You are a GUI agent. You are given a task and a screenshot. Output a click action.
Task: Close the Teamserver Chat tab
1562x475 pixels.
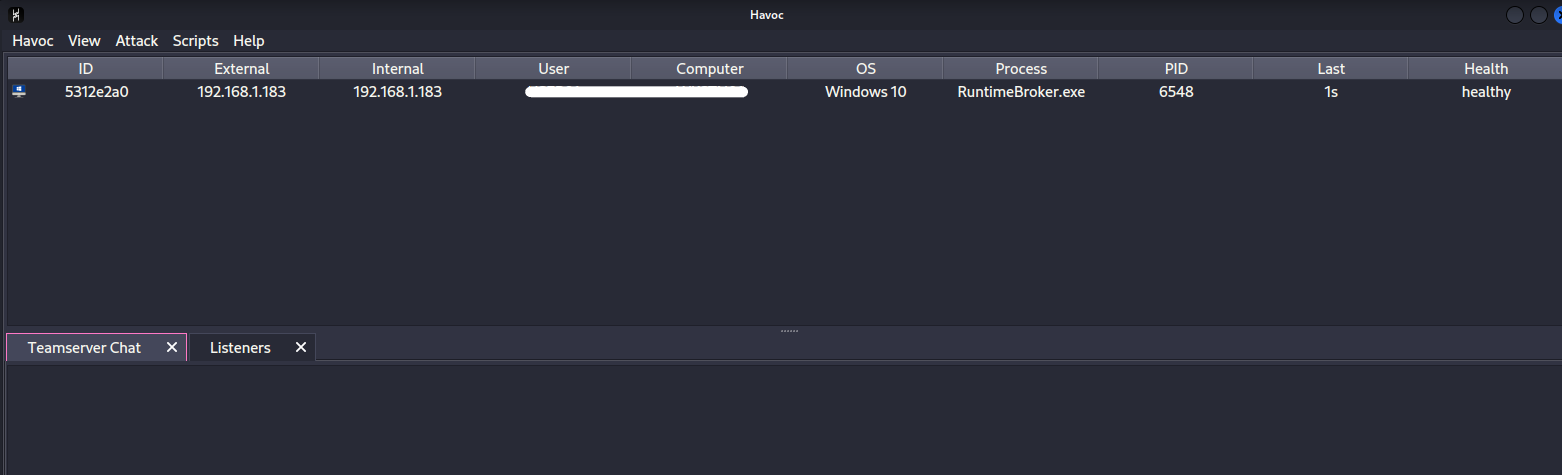click(x=172, y=348)
